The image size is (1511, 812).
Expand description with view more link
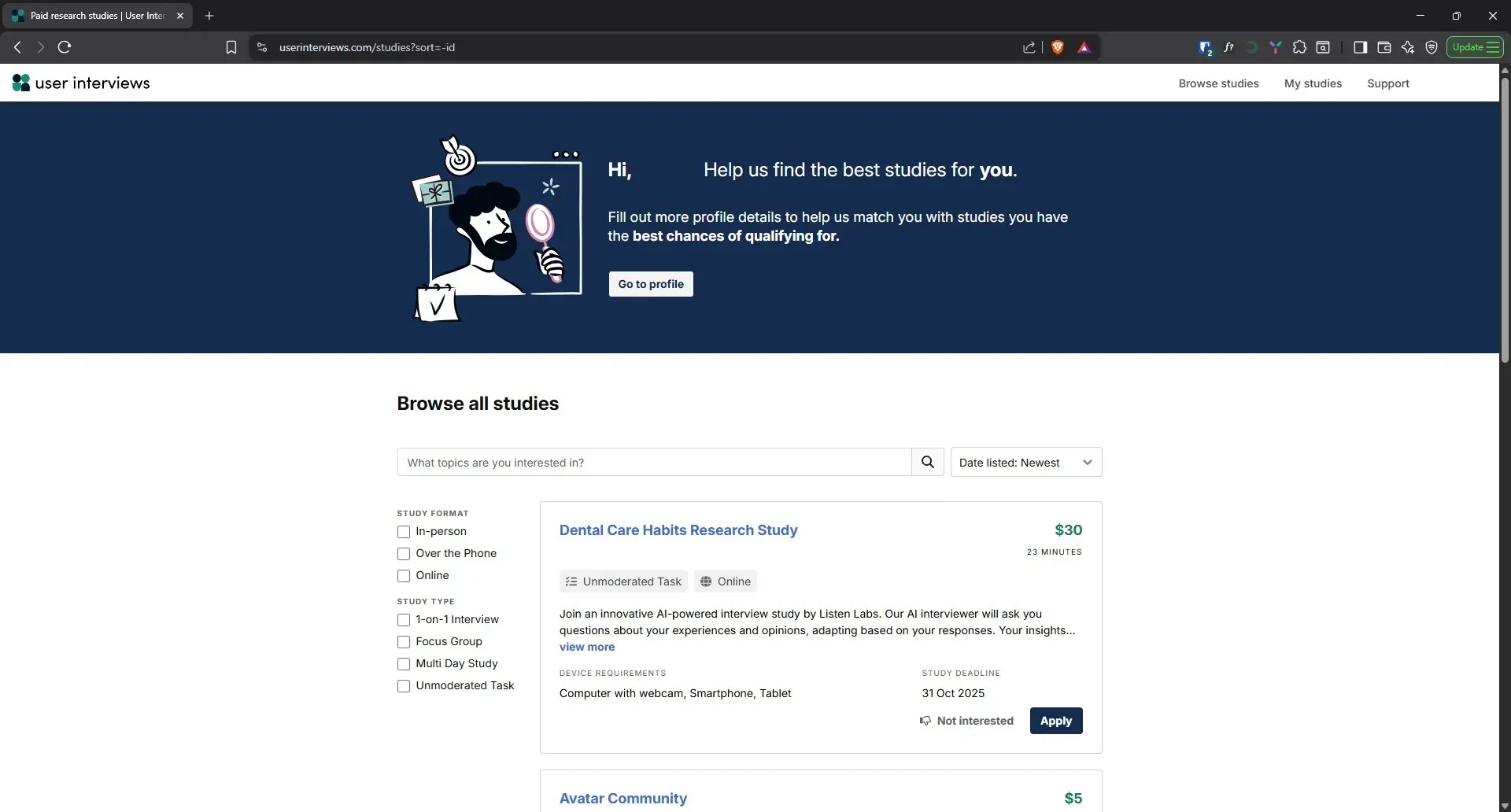(x=586, y=647)
